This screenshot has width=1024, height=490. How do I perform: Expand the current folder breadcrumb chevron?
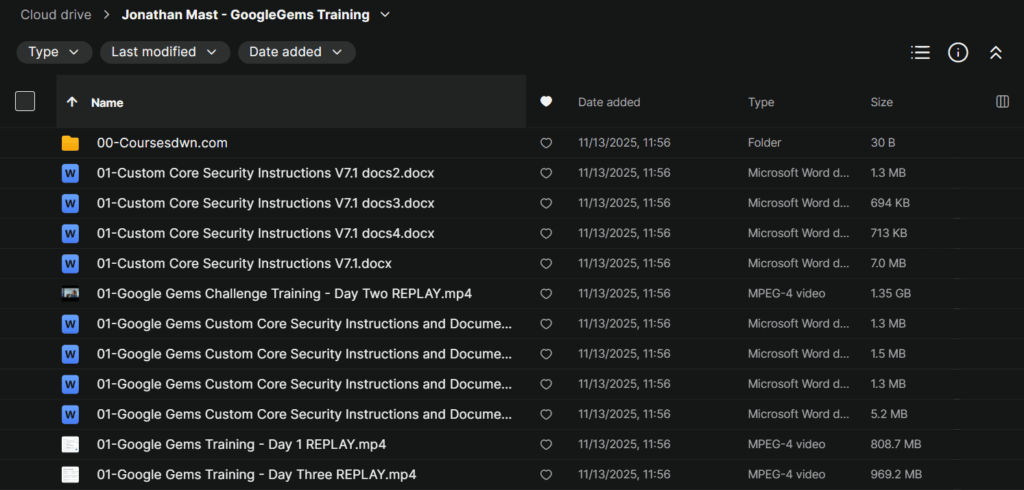pyautogui.click(x=386, y=15)
